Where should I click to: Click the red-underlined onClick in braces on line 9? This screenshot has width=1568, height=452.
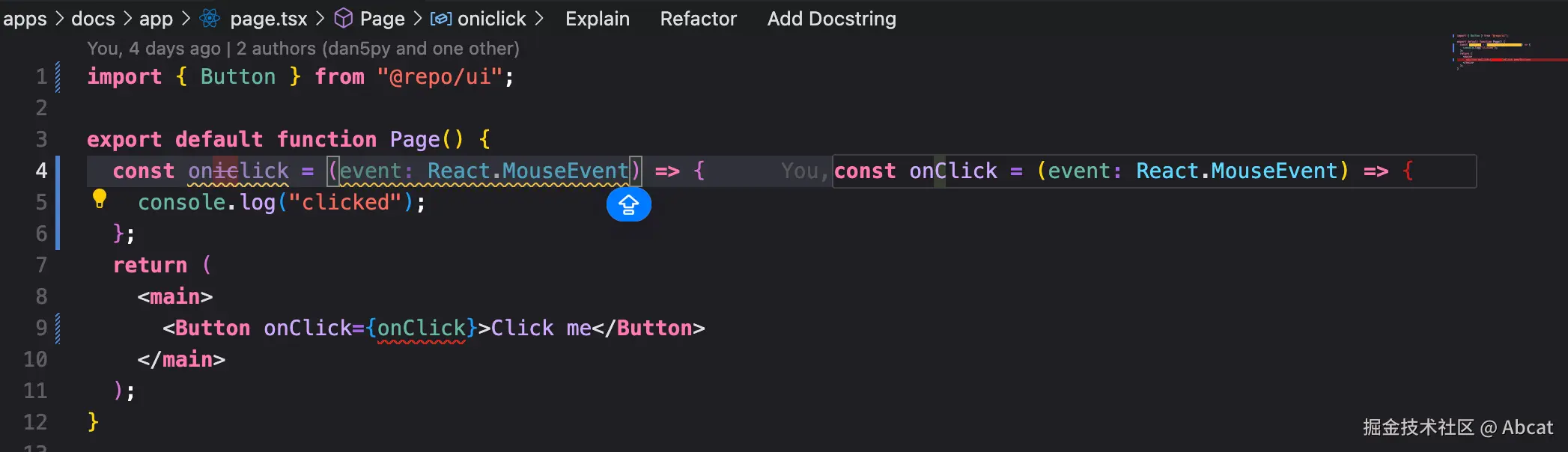click(x=422, y=328)
